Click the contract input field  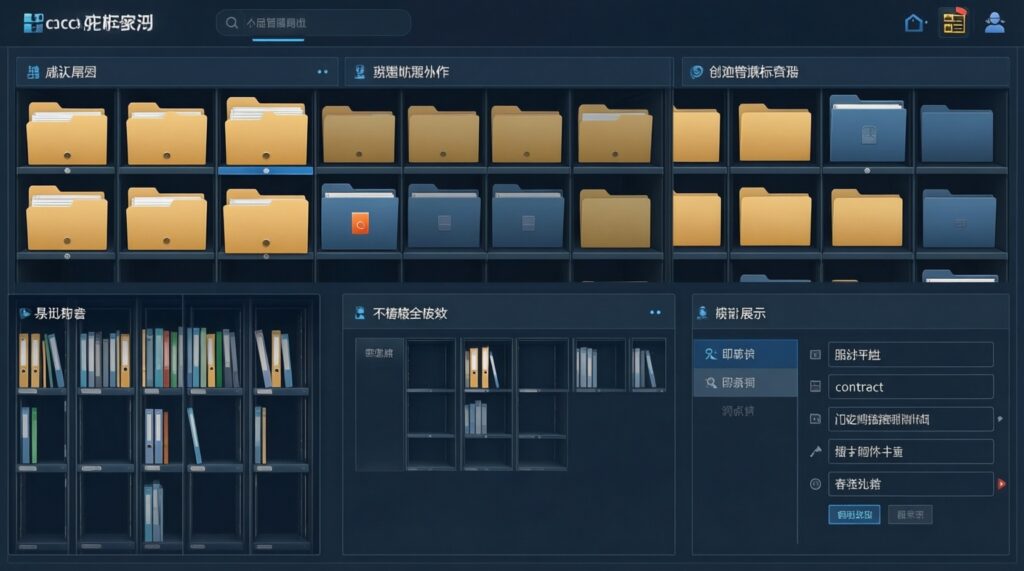(910, 387)
